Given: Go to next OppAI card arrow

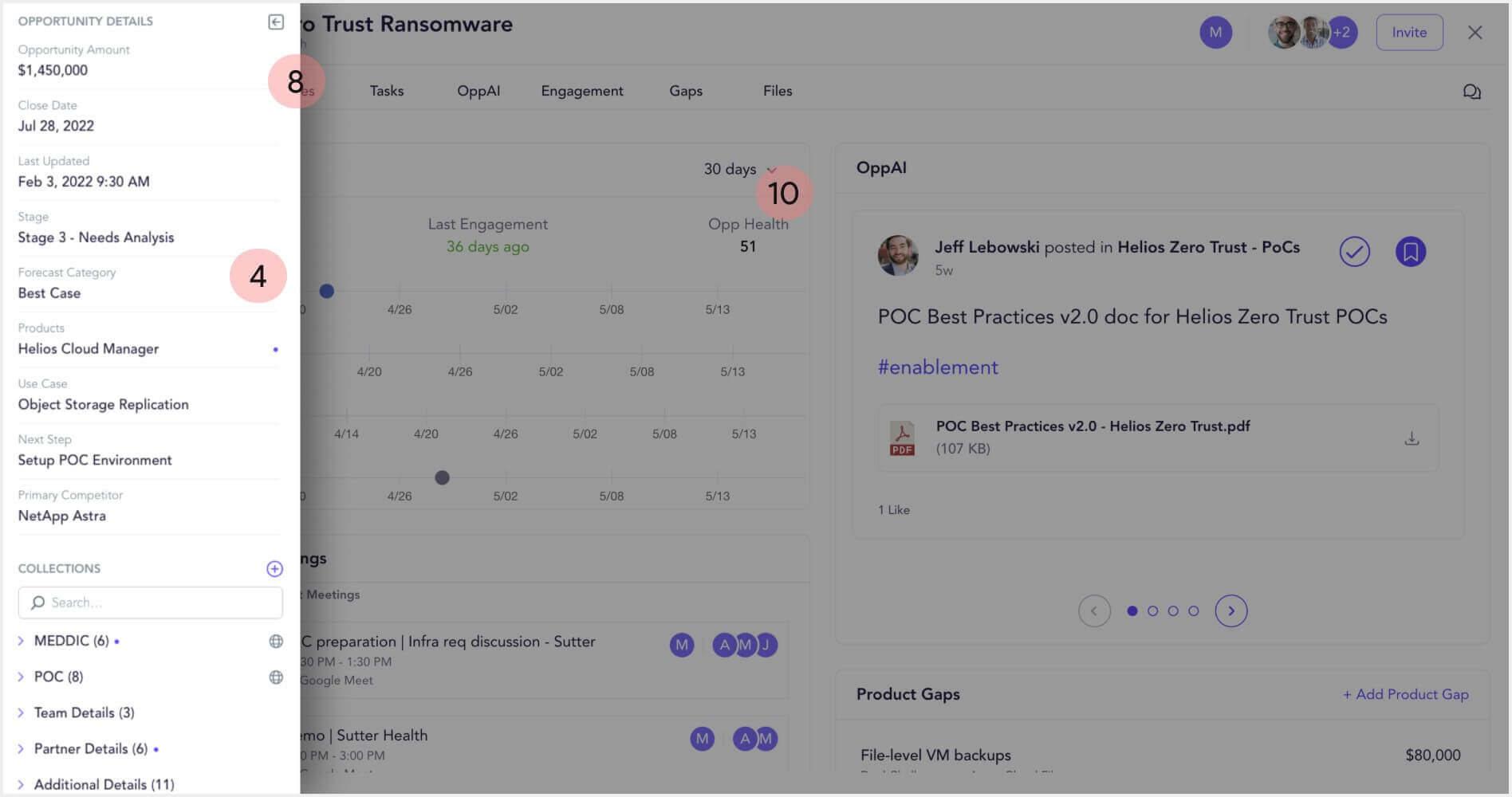Looking at the screenshot, I should coord(1230,611).
